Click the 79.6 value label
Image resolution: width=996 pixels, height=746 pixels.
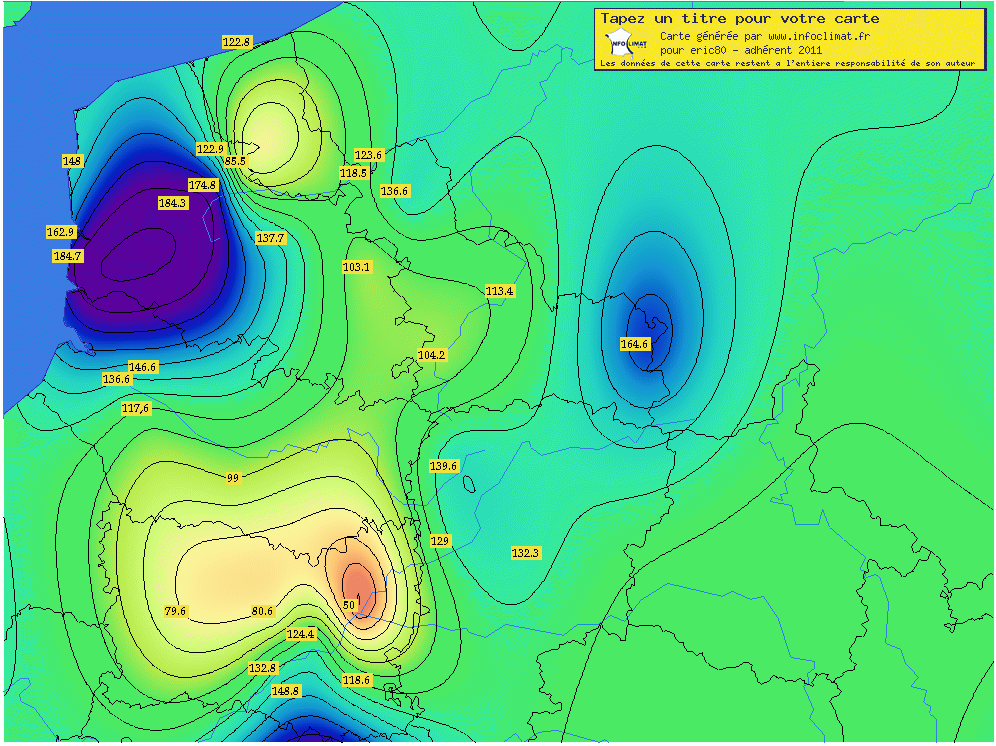point(175,611)
